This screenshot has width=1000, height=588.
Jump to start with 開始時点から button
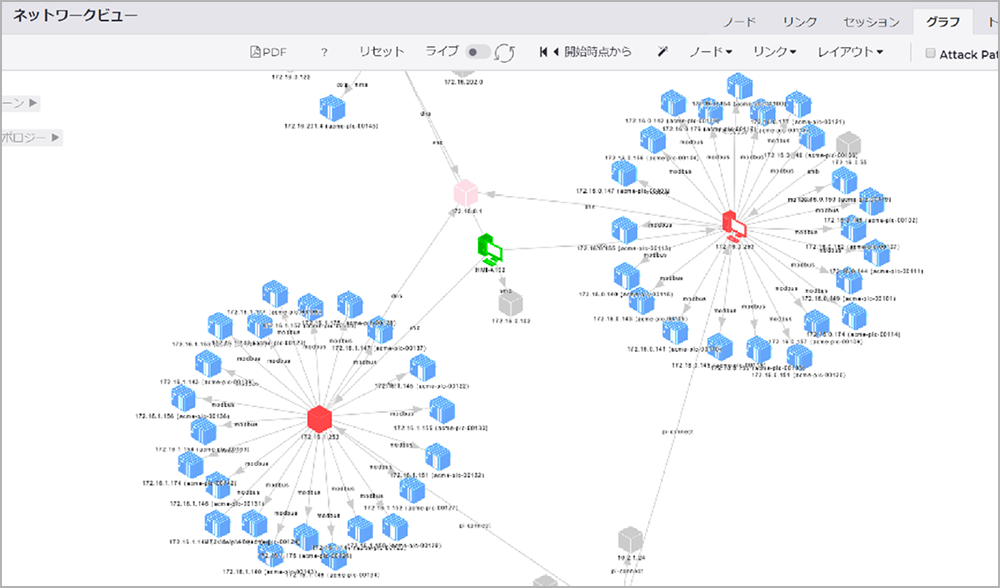(x=586, y=52)
